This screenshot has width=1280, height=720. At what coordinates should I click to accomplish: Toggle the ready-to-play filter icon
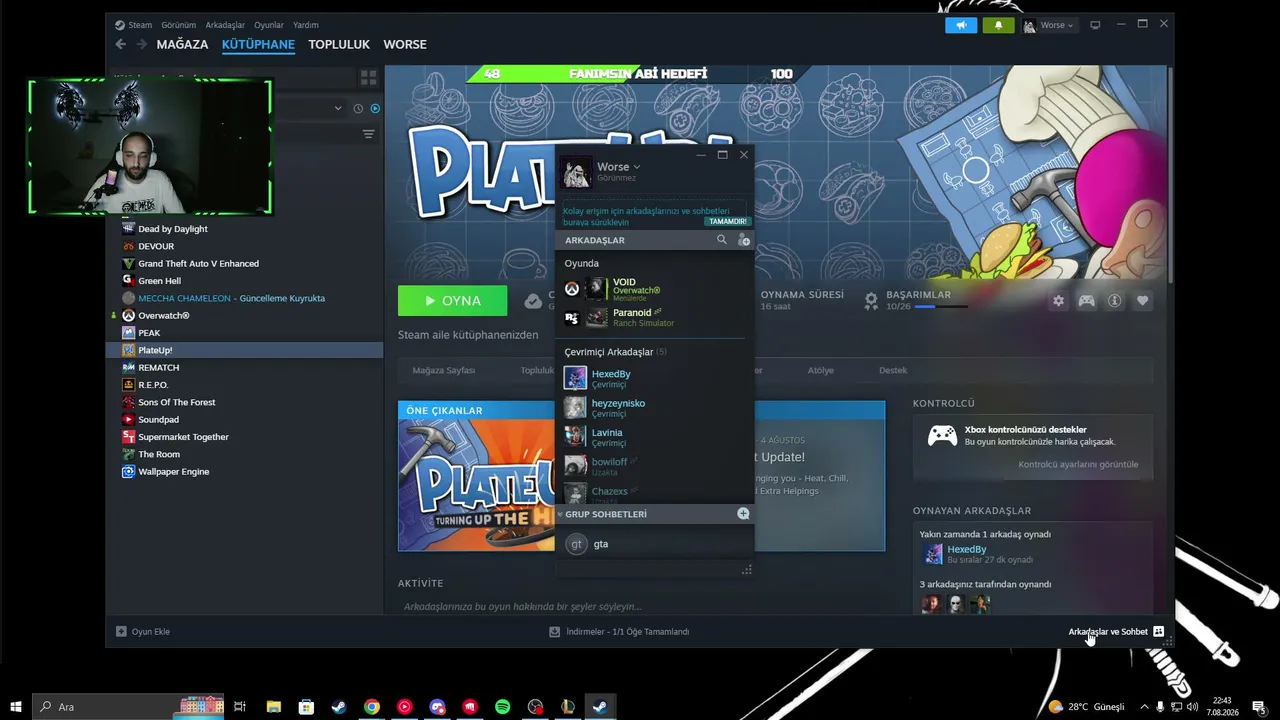(375, 108)
